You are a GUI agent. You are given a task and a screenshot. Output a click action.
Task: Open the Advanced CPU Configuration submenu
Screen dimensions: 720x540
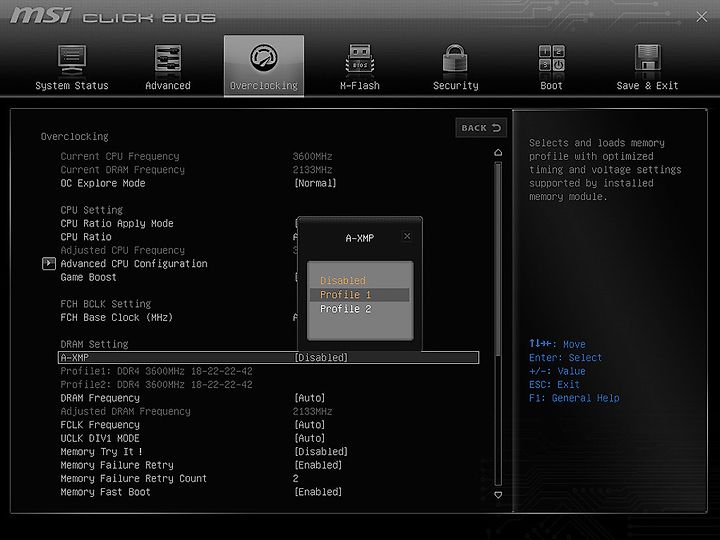click(134, 264)
